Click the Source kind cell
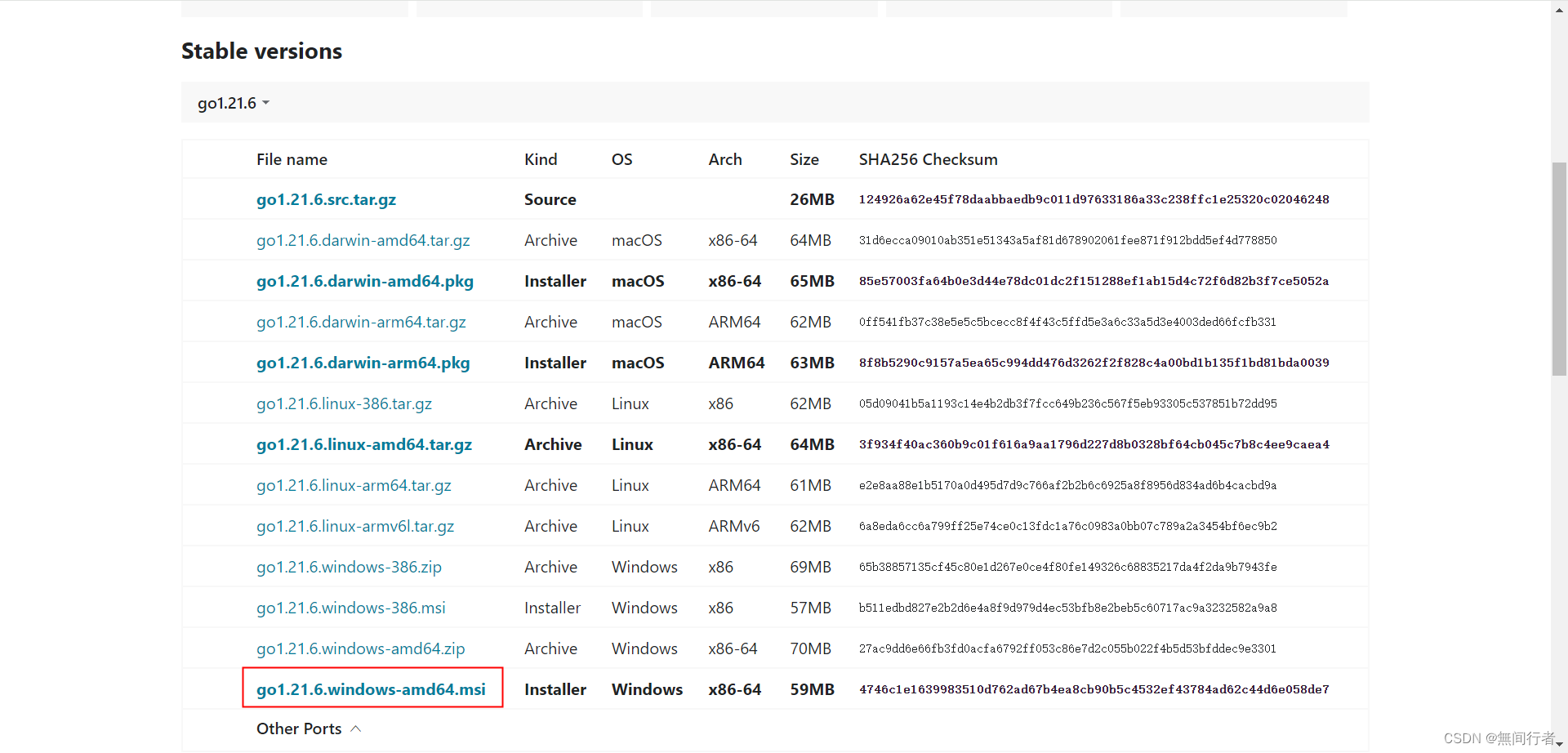 pos(550,199)
